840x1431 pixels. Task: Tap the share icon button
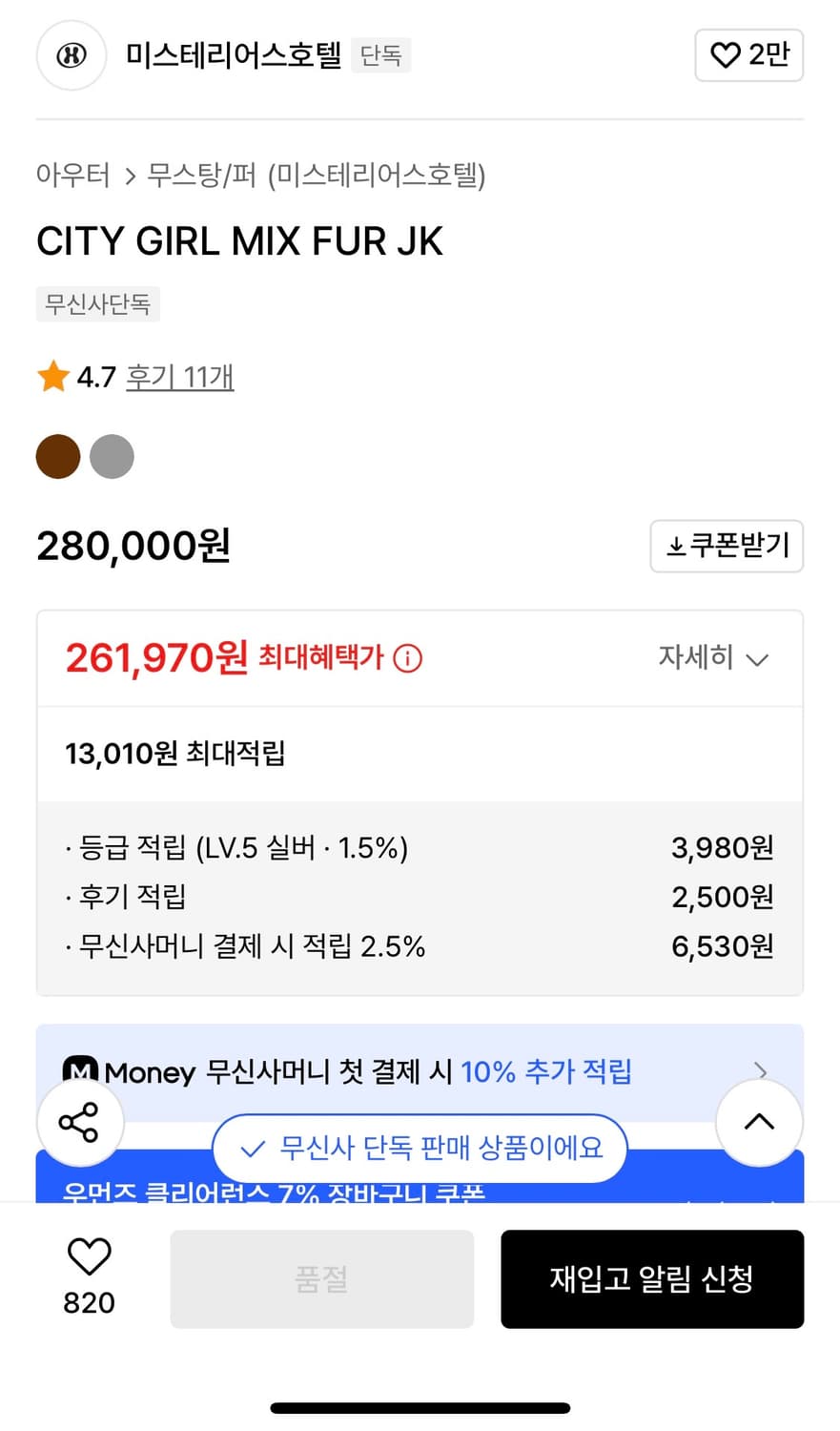[80, 1122]
